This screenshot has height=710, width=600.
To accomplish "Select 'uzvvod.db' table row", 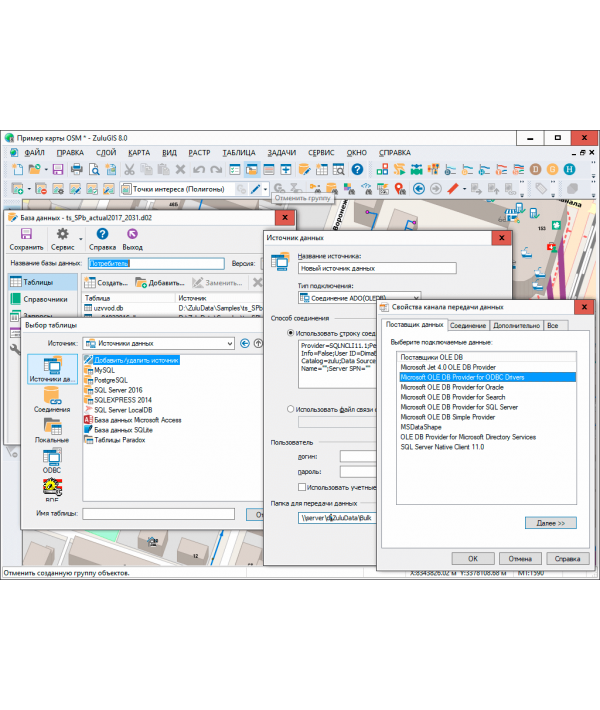I will point(173,308).
